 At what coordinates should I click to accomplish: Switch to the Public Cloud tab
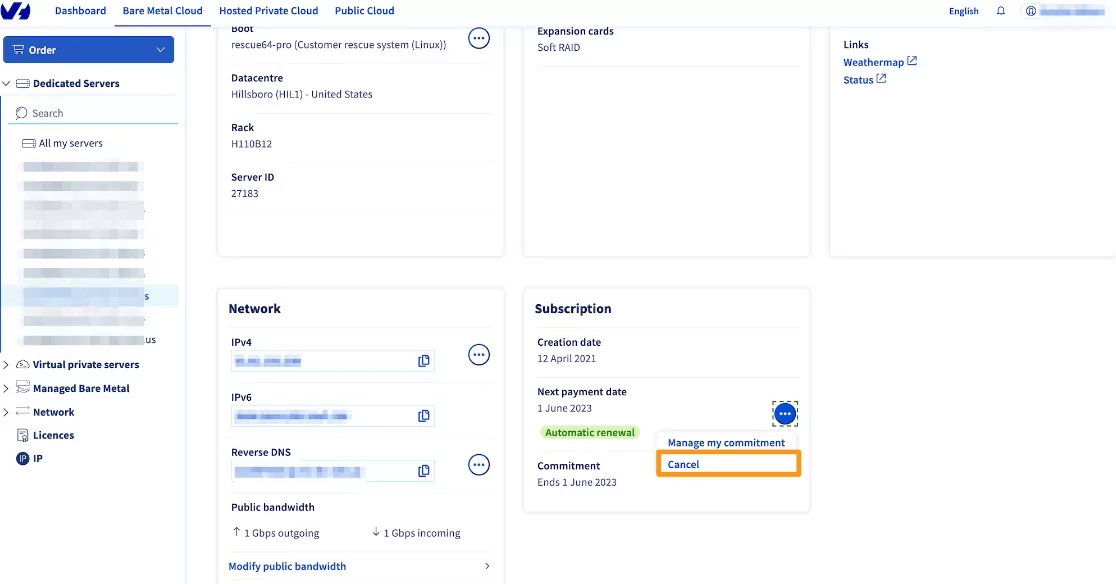point(364,11)
